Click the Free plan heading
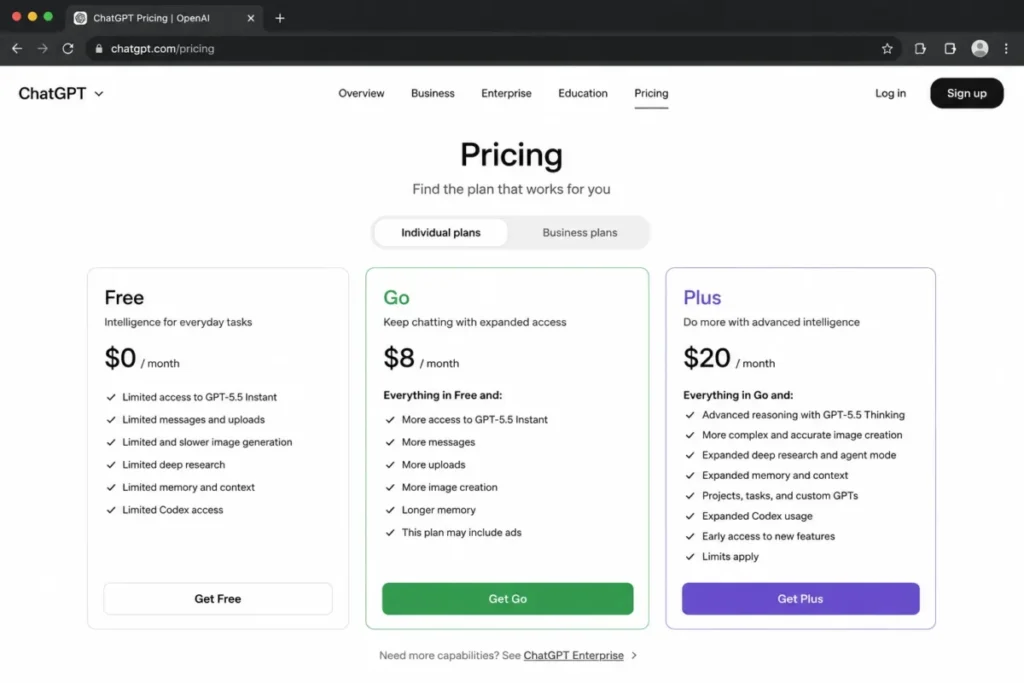This screenshot has width=1024, height=683. pyautogui.click(x=124, y=298)
